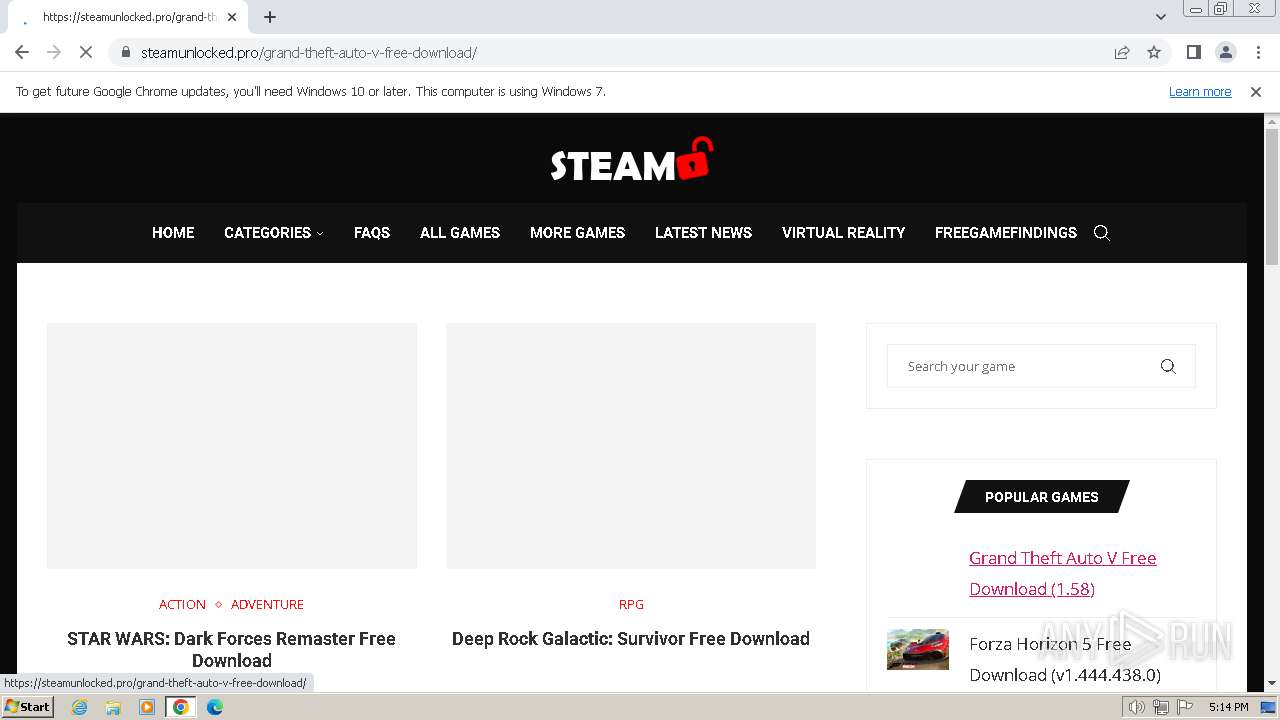Click the padlock site info icon

[125, 52]
